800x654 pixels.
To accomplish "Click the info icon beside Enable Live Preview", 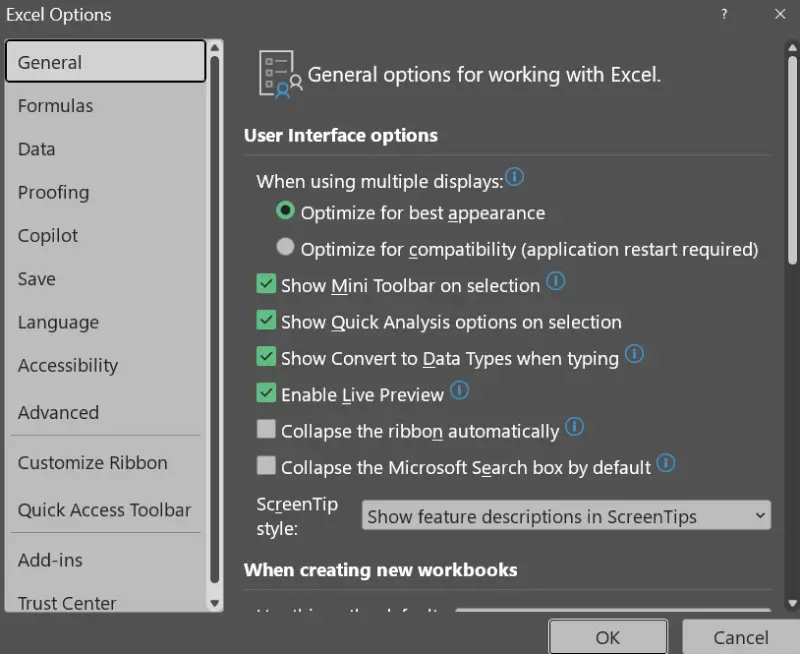I will tap(459, 391).
